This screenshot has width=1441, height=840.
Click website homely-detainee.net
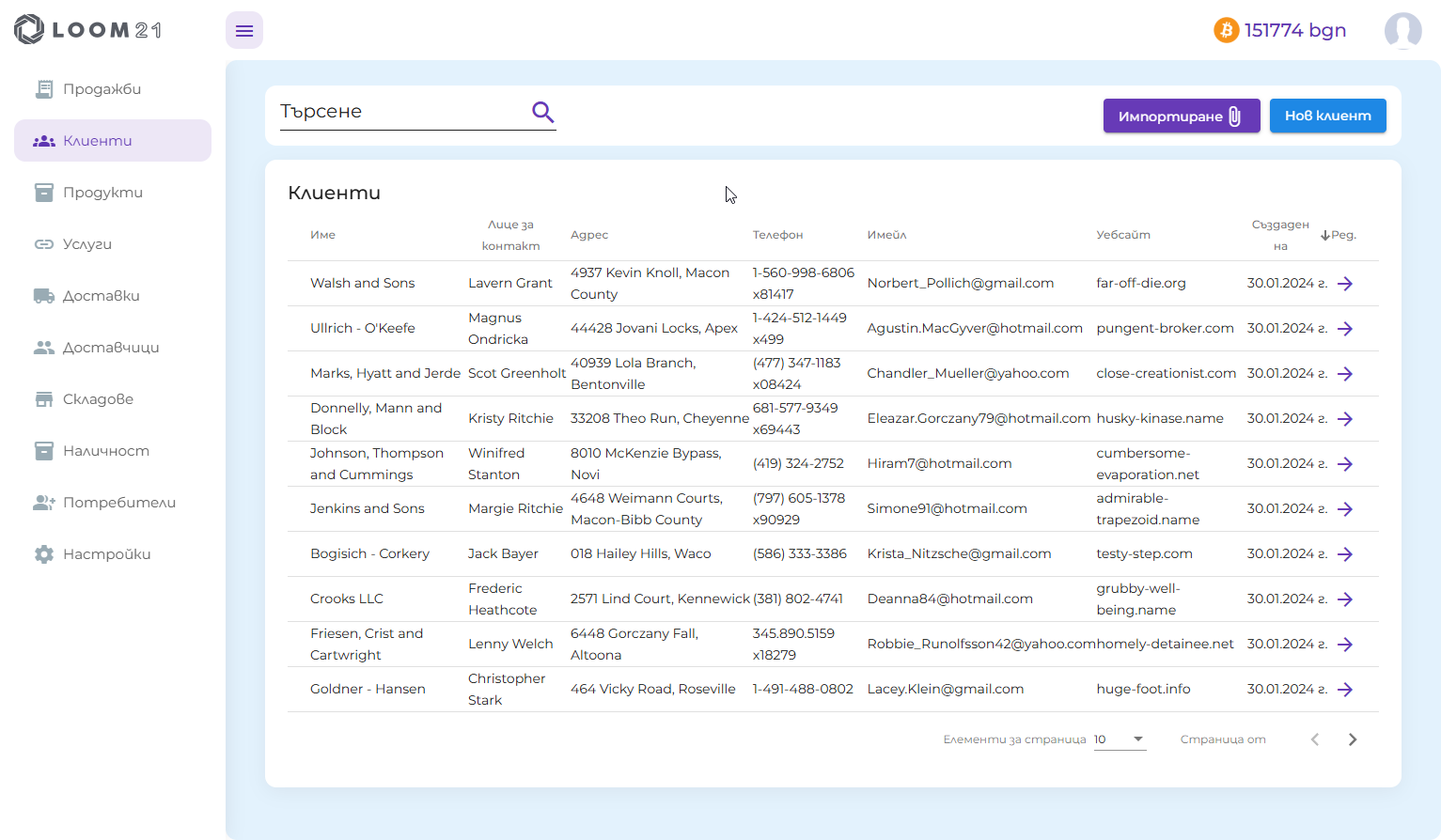point(1165,645)
